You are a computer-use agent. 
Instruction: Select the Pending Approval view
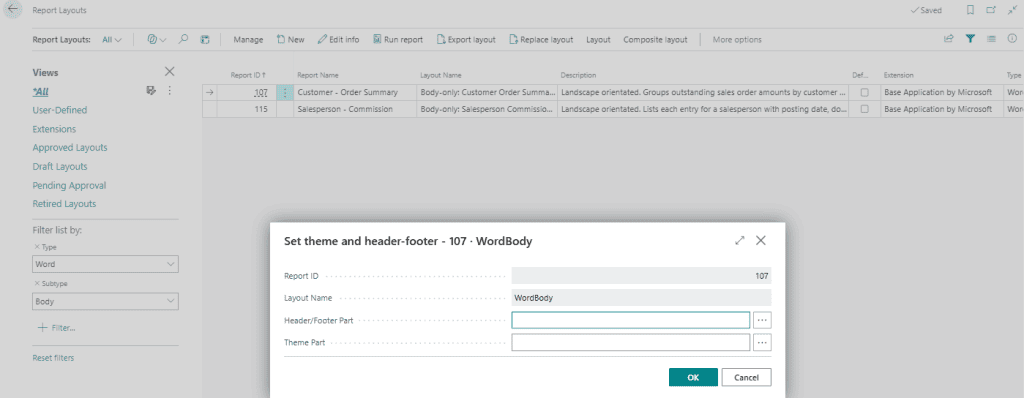click(x=69, y=186)
